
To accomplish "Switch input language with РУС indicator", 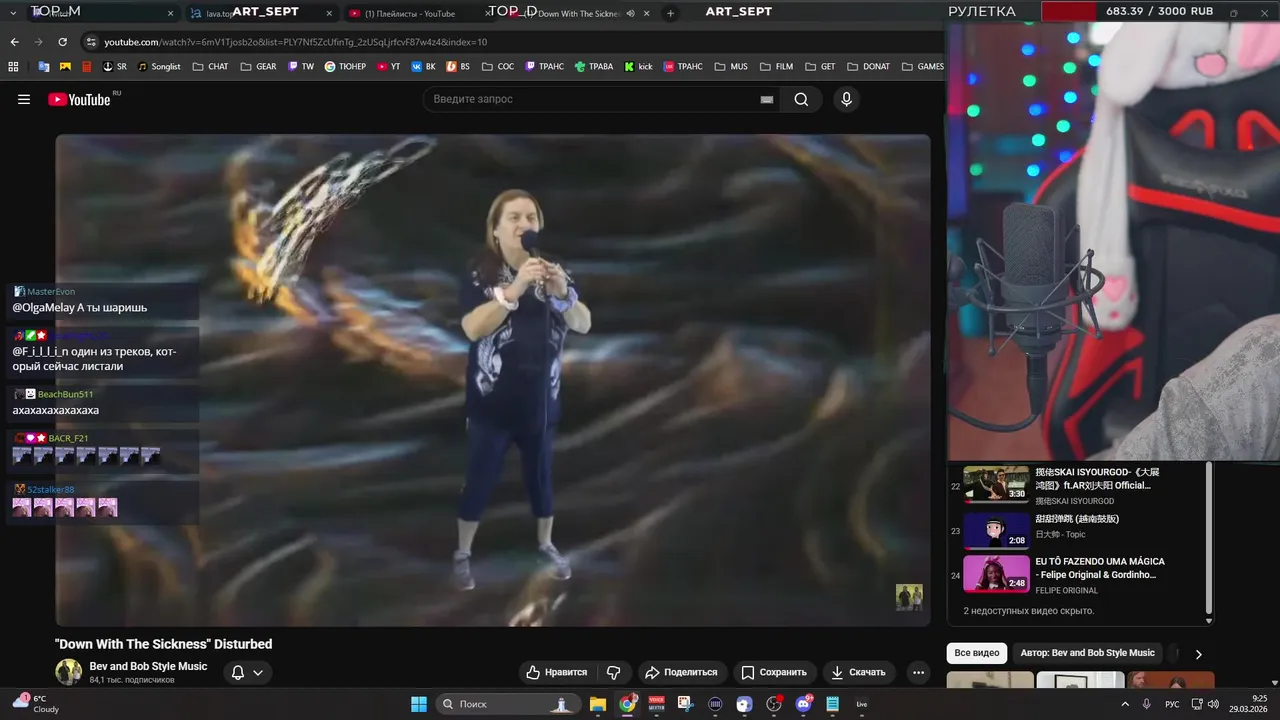I will coord(1172,704).
